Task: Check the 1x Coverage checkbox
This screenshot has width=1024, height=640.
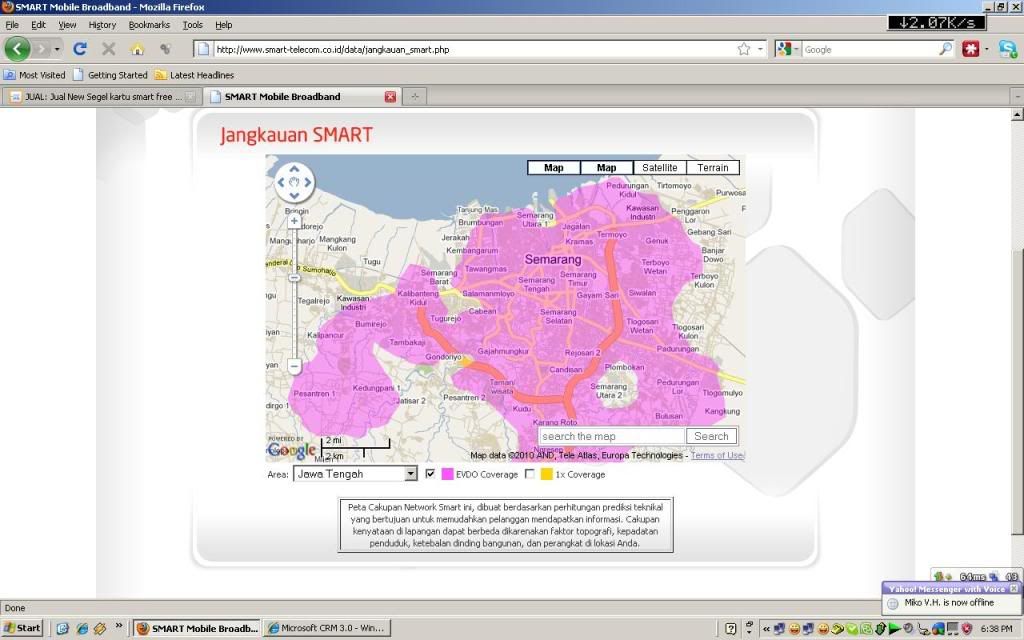Action: 530,473
